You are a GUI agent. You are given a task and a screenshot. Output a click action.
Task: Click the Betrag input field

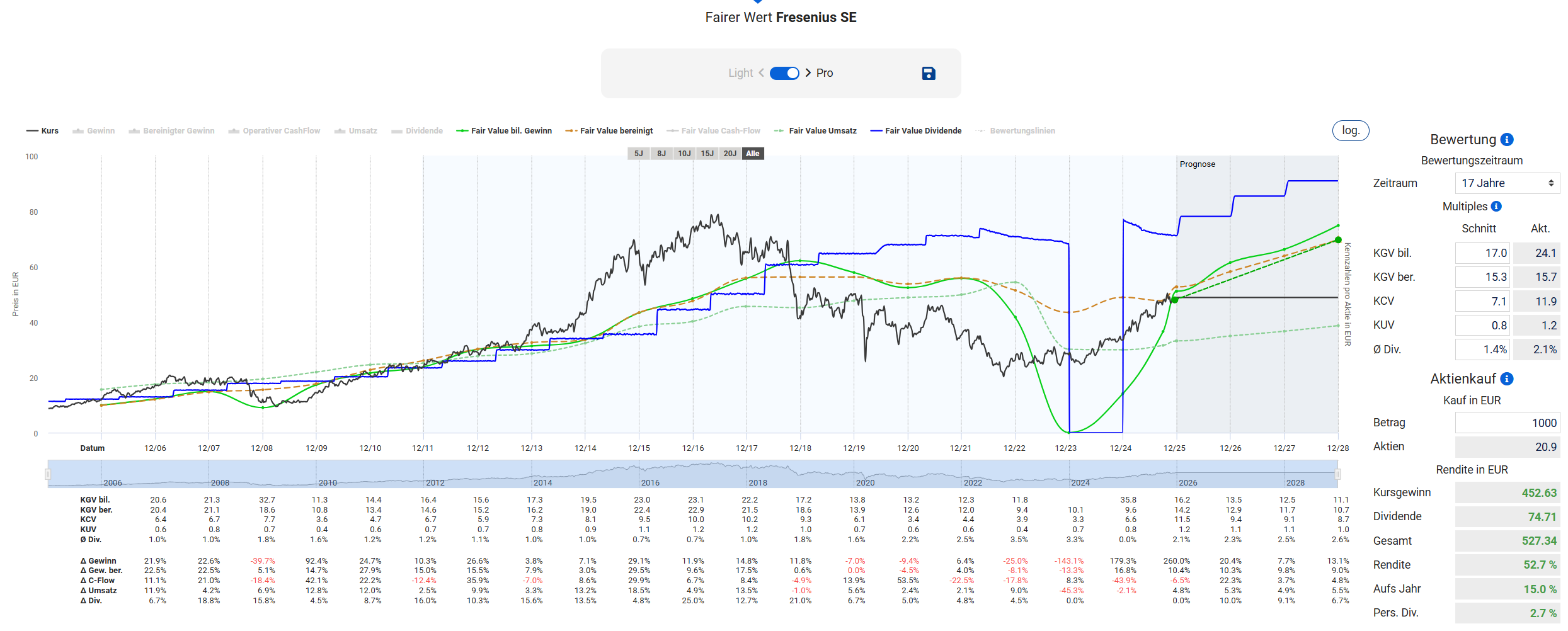click(x=1507, y=423)
